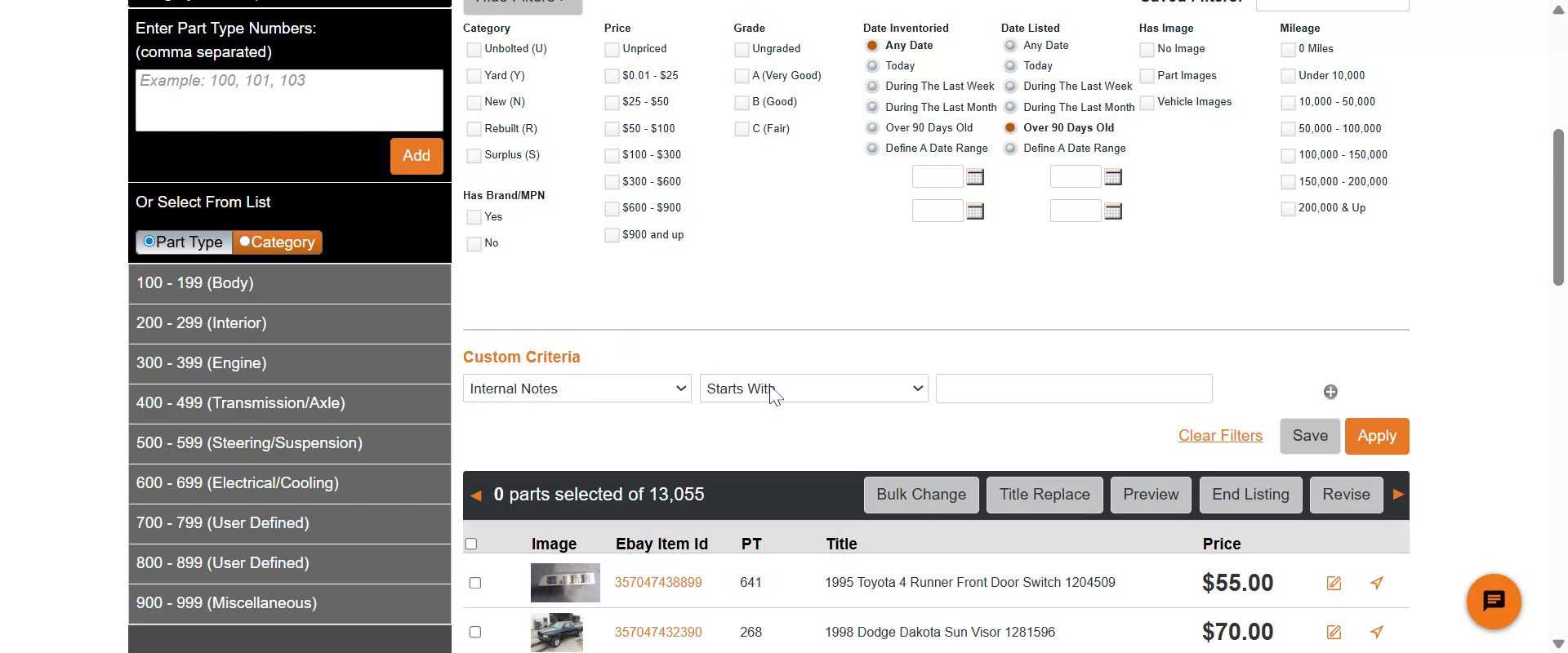Click the Revise button

[1346, 495]
